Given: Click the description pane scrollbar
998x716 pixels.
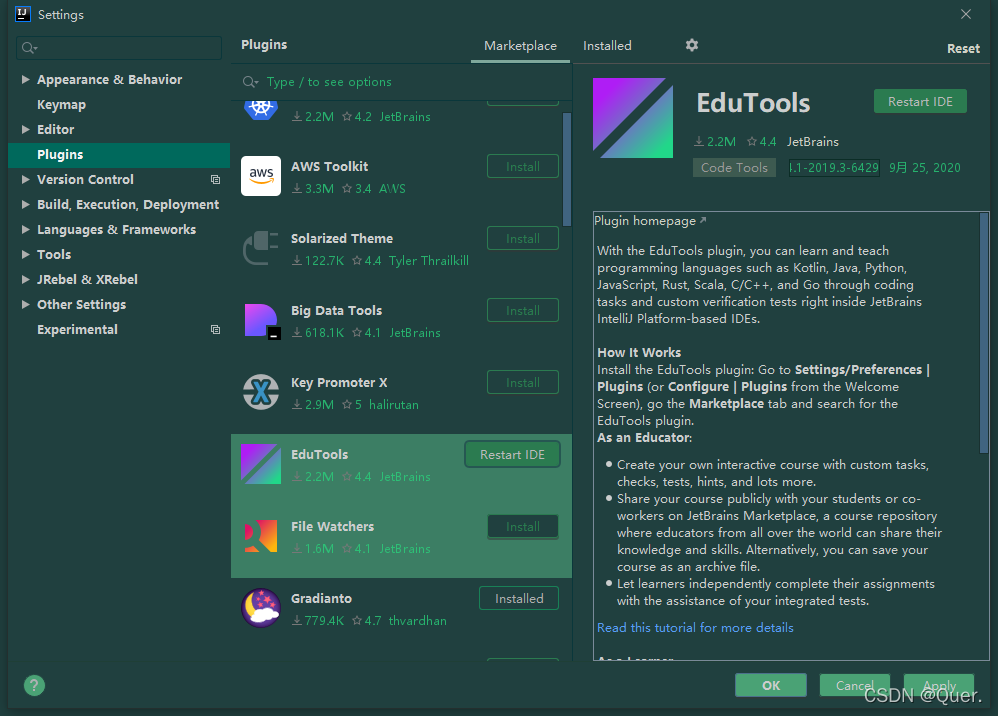Looking at the screenshot, I should [984, 333].
